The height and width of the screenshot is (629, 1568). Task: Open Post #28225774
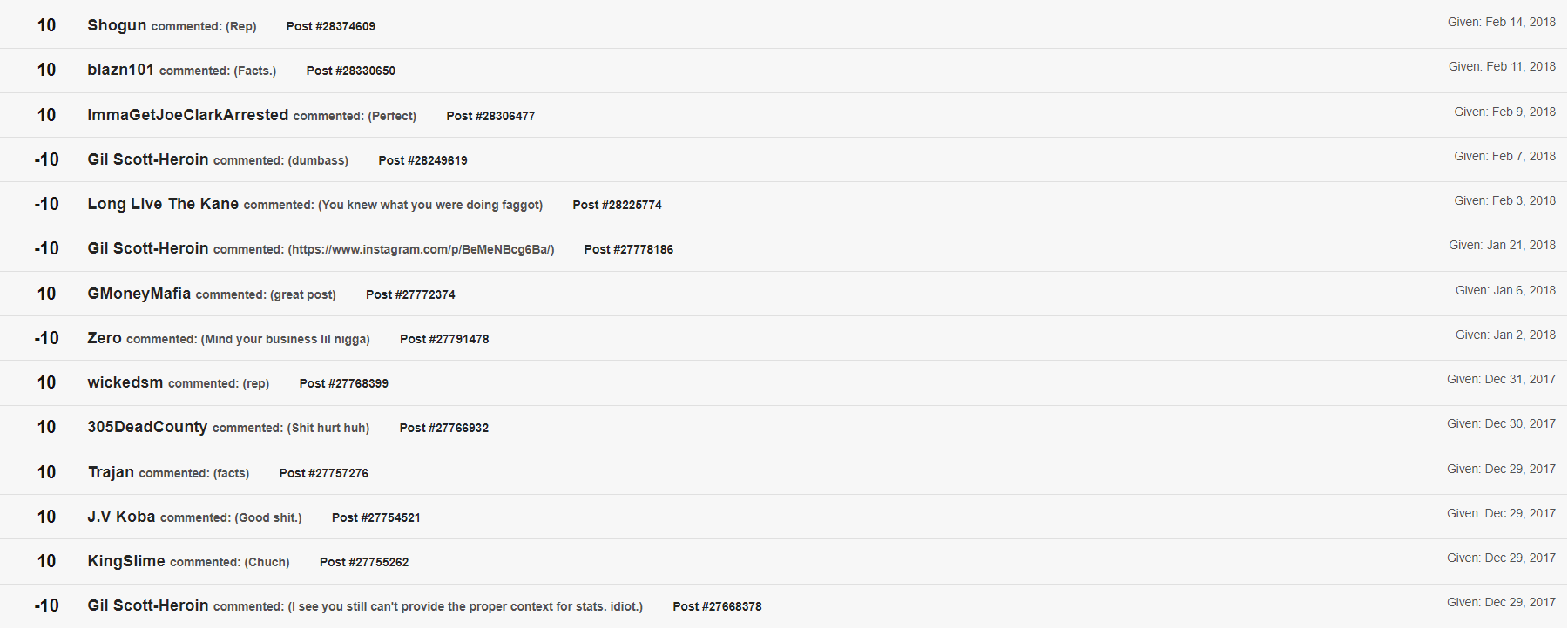pyautogui.click(x=618, y=205)
